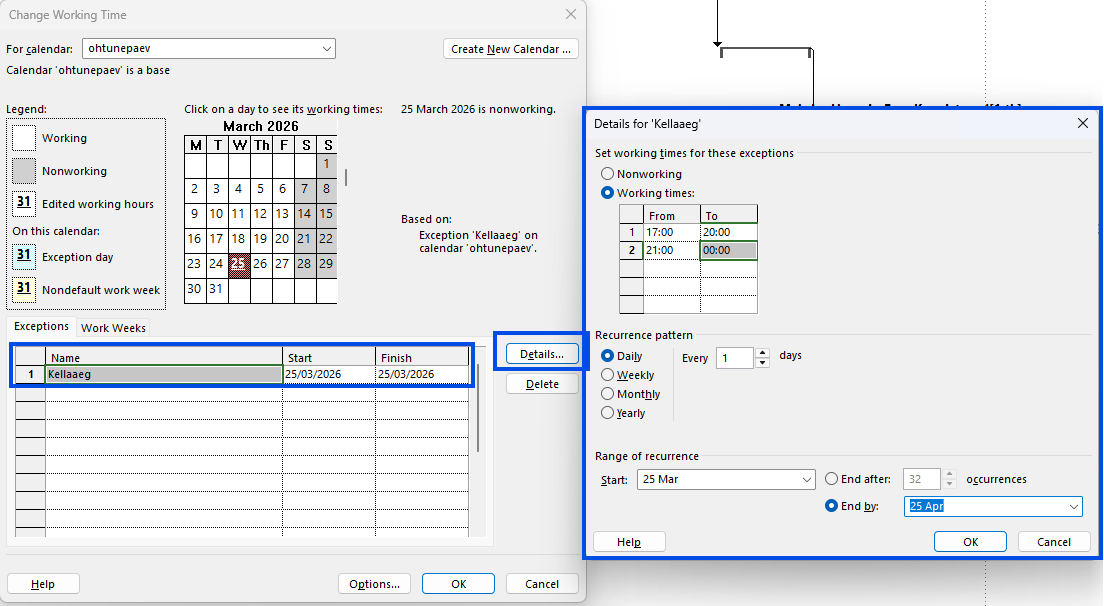Expand the End by date dropdown
1104x606 pixels.
1074,507
